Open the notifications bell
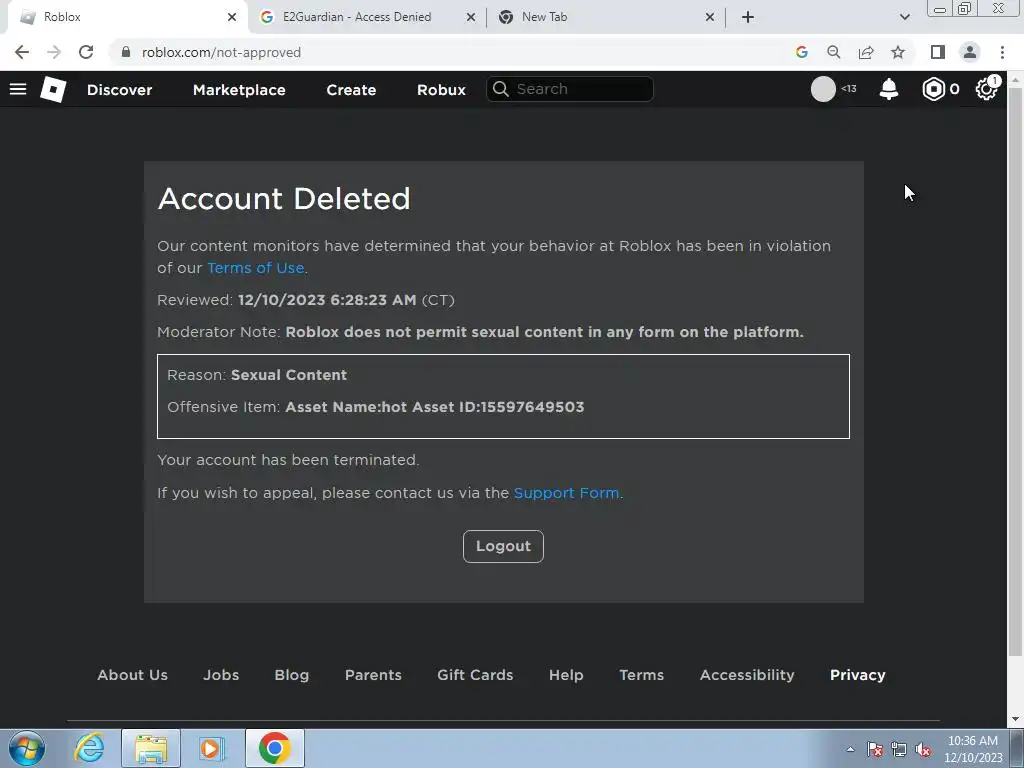Image resolution: width=1024 pixels, height=768 pixels. [888, 89]
